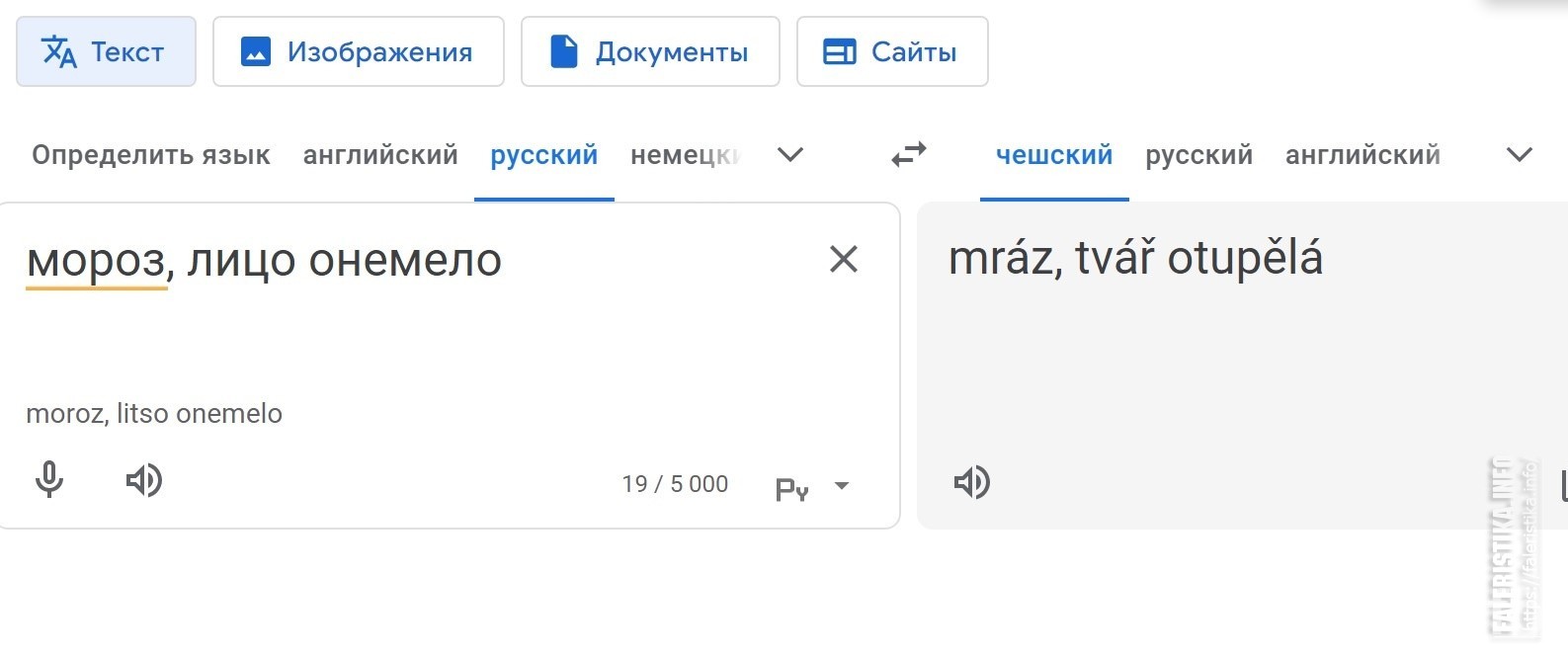Clear the source text with the X

click(x=843, y=259)
